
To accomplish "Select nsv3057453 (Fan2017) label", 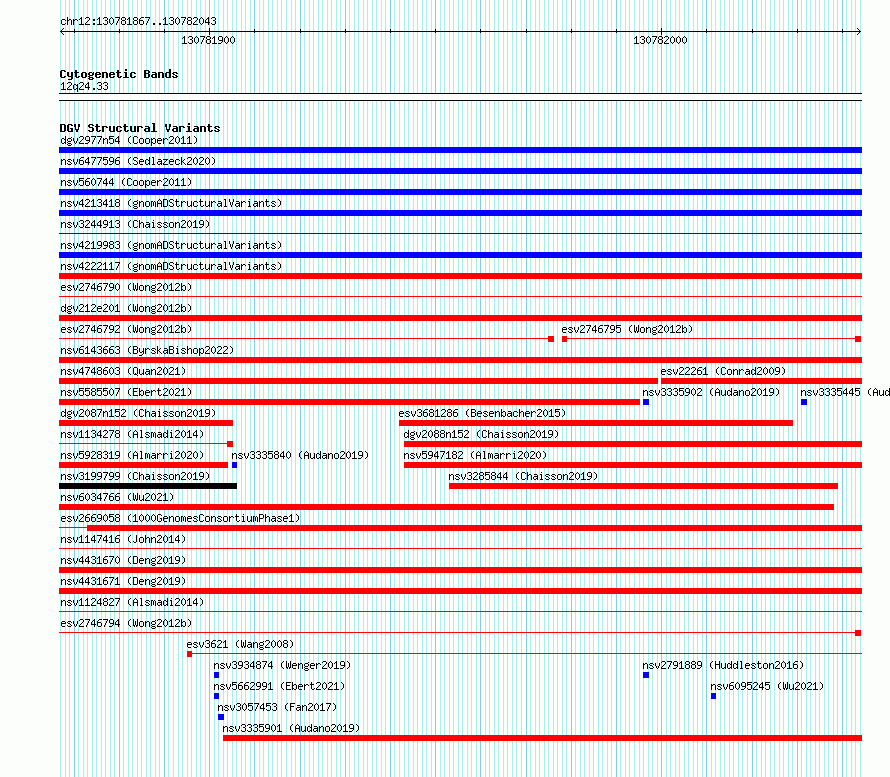I will tap(277, 707).
